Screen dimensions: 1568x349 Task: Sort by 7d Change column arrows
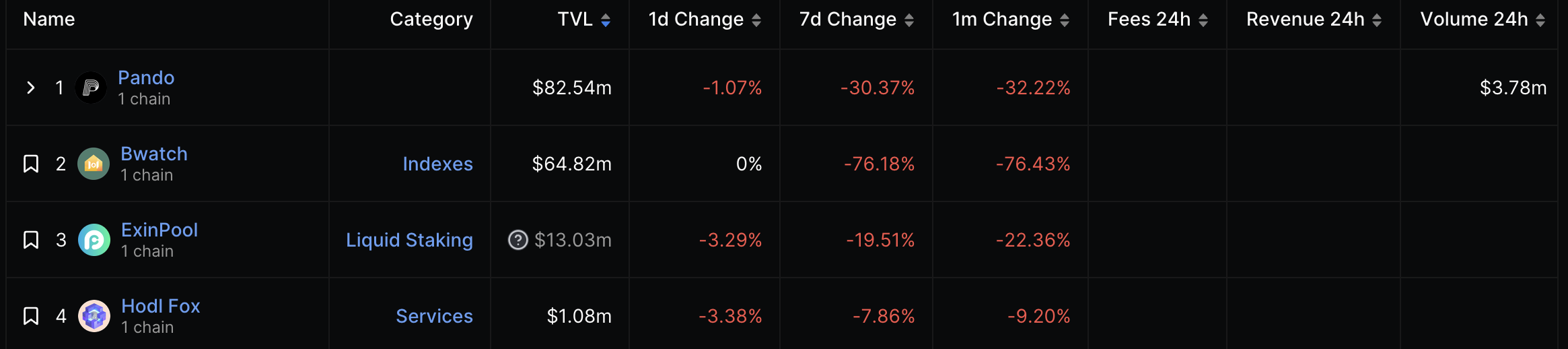pos(909,20)
